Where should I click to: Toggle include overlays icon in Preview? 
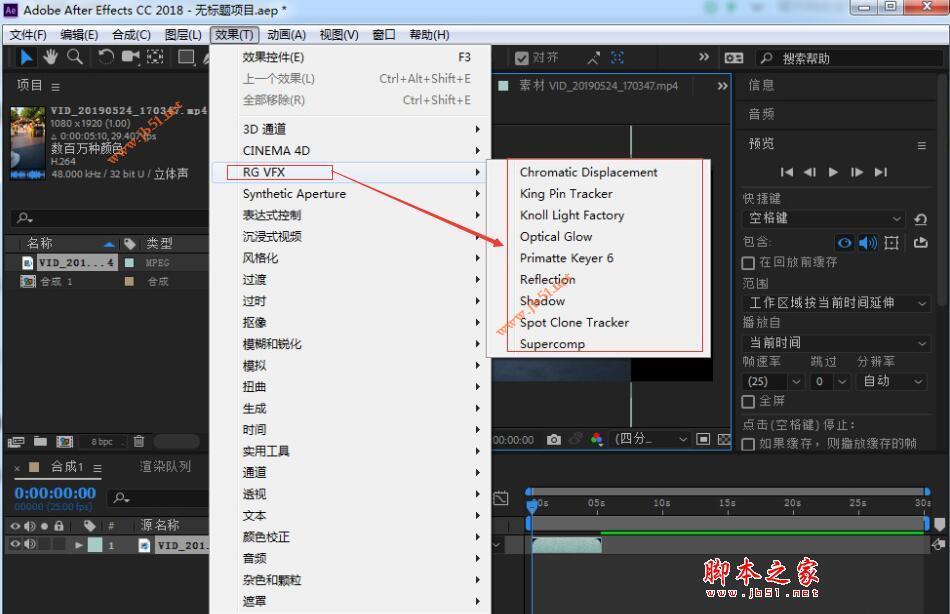(x=891, y=243)
